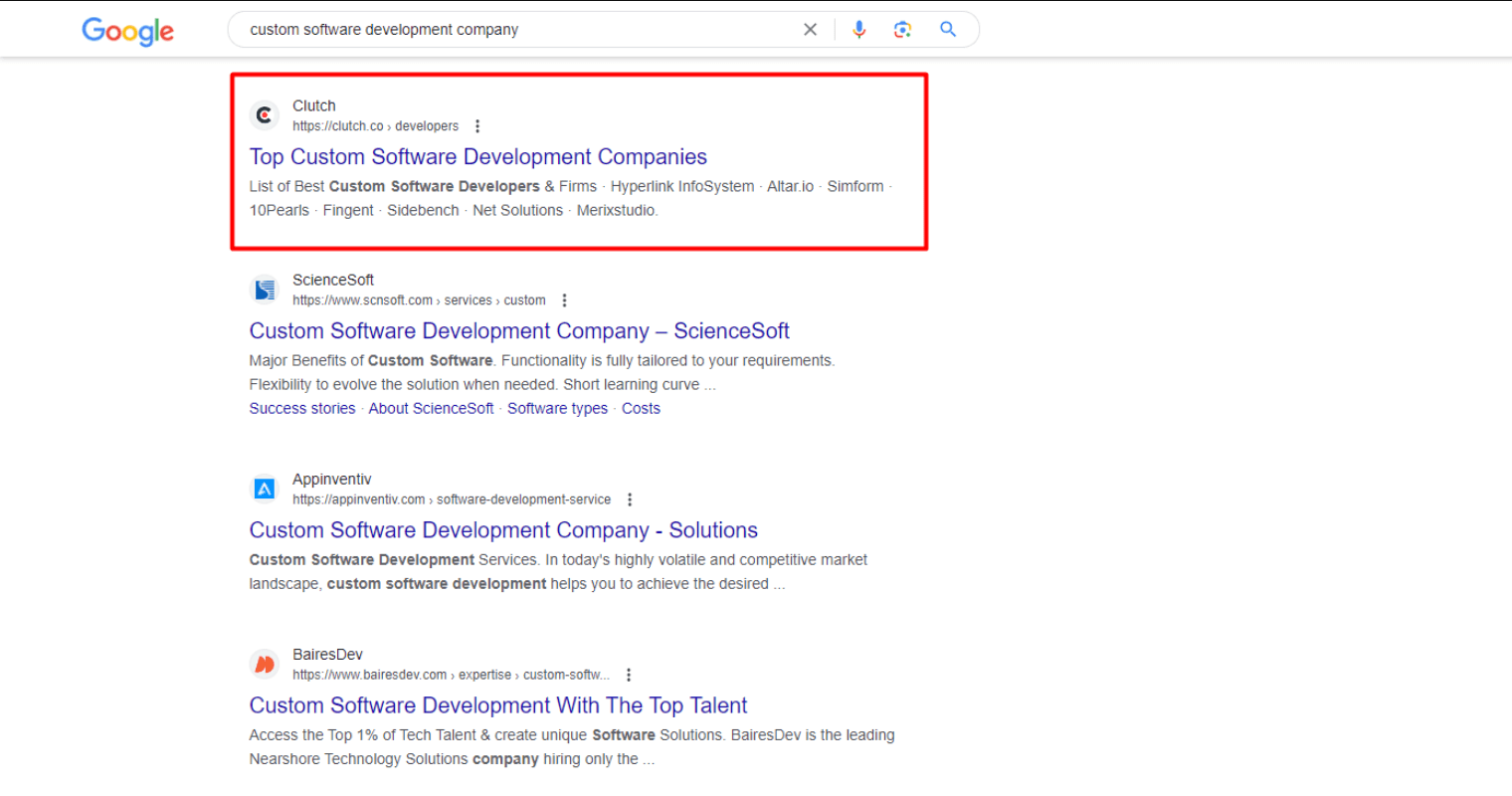Open Software types sitelink
Screen dimensions: 1512x796
pyautogui.click(x=557, y=409)
